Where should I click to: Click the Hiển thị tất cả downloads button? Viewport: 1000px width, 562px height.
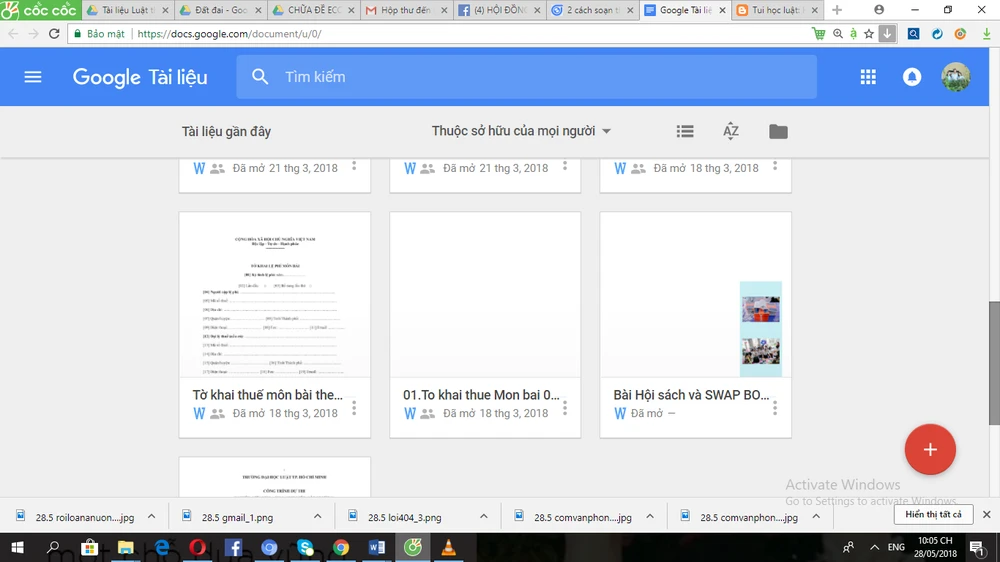[x=932, y=515]
